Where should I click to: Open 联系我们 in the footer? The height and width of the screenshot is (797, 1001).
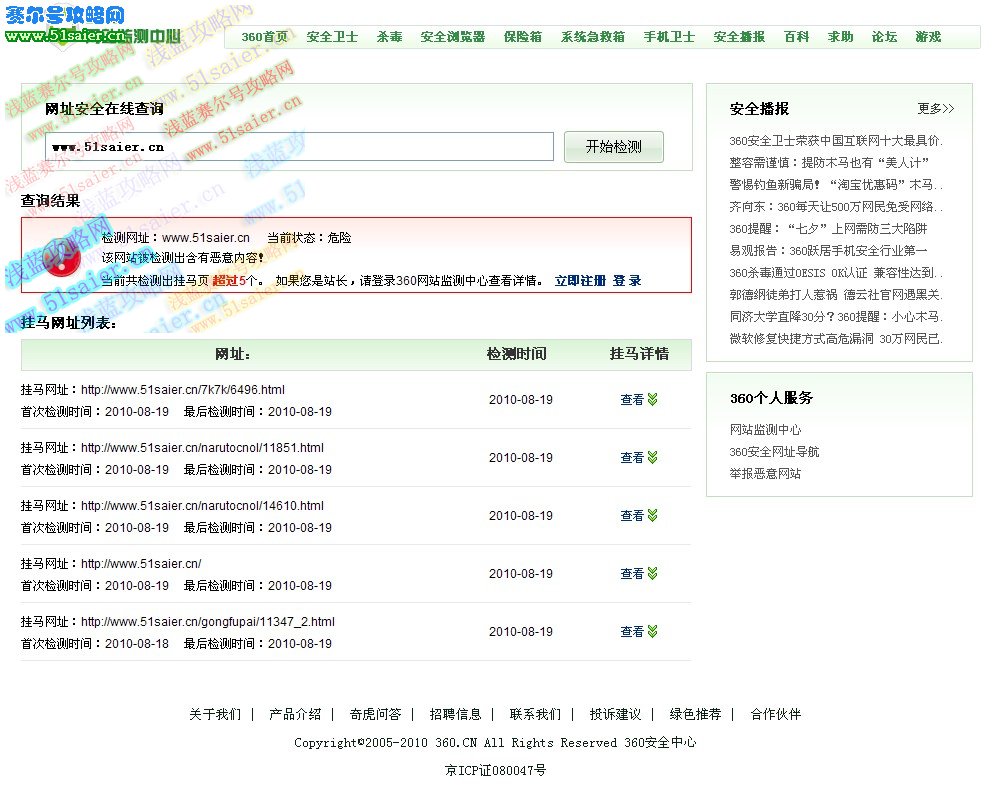point(535,714)
